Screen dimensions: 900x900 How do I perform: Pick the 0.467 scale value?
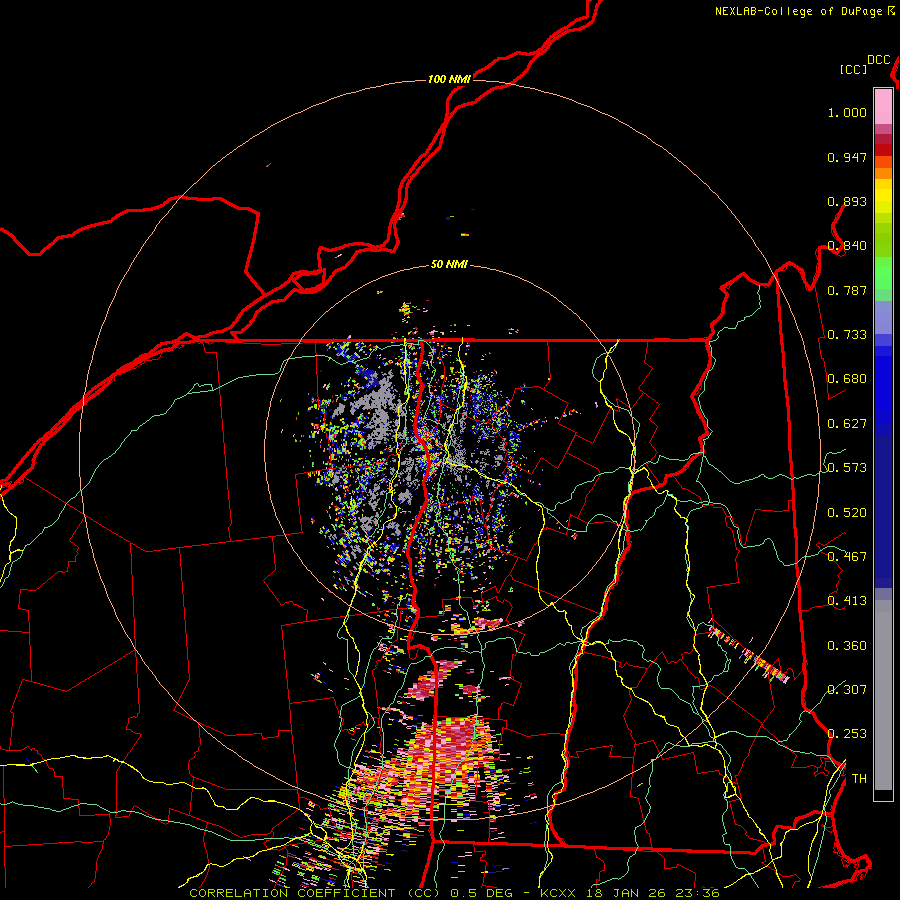pos(847,557)
